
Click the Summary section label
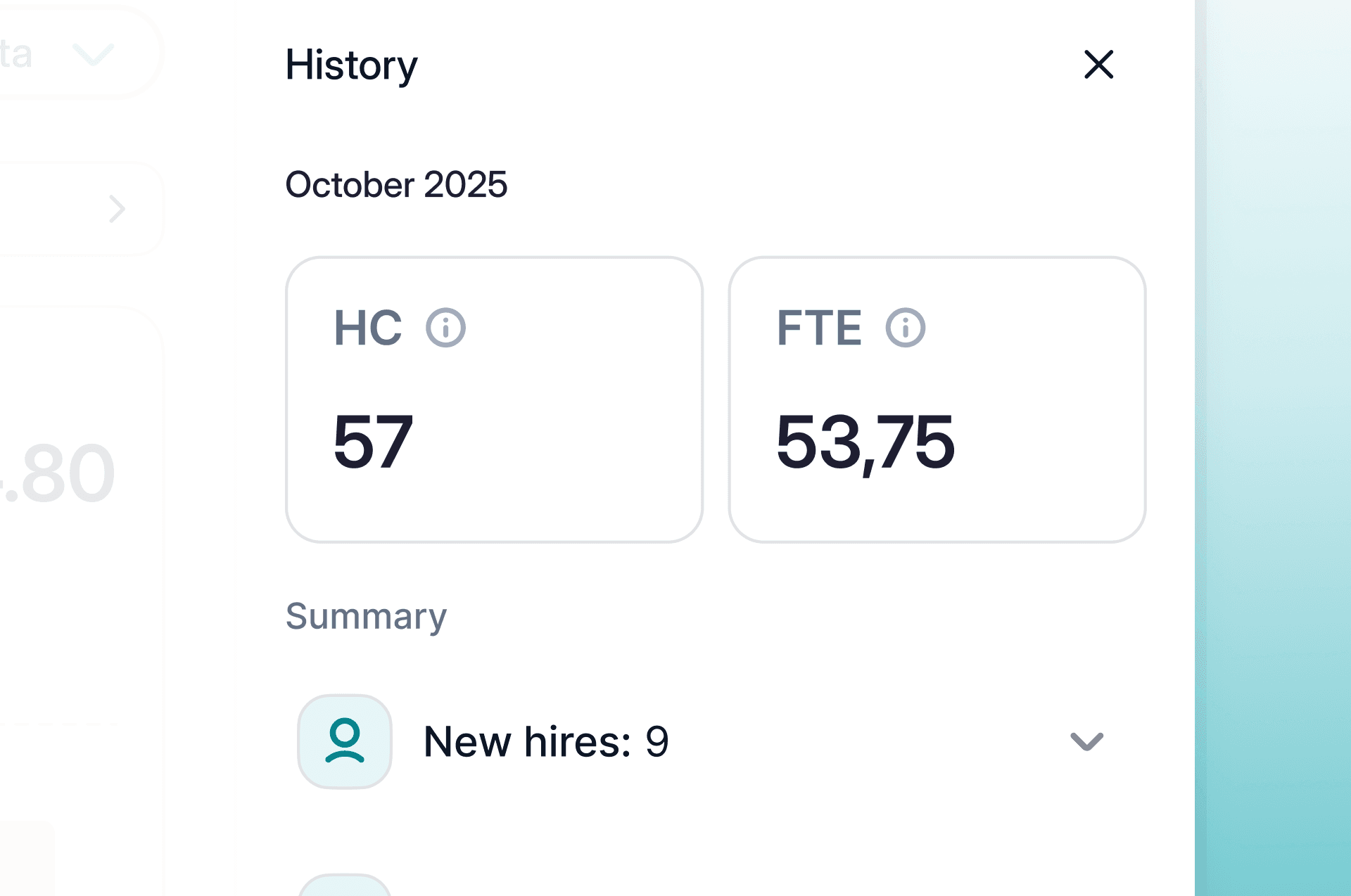point(365,617)
